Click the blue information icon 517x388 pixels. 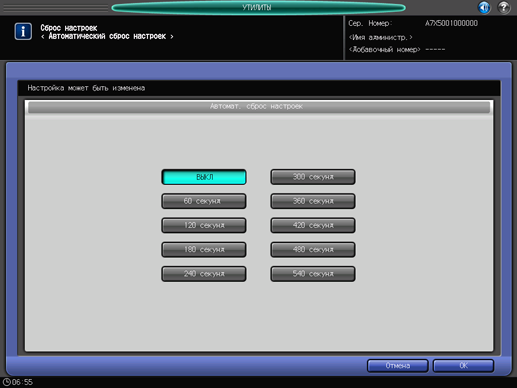coord(23,31)
